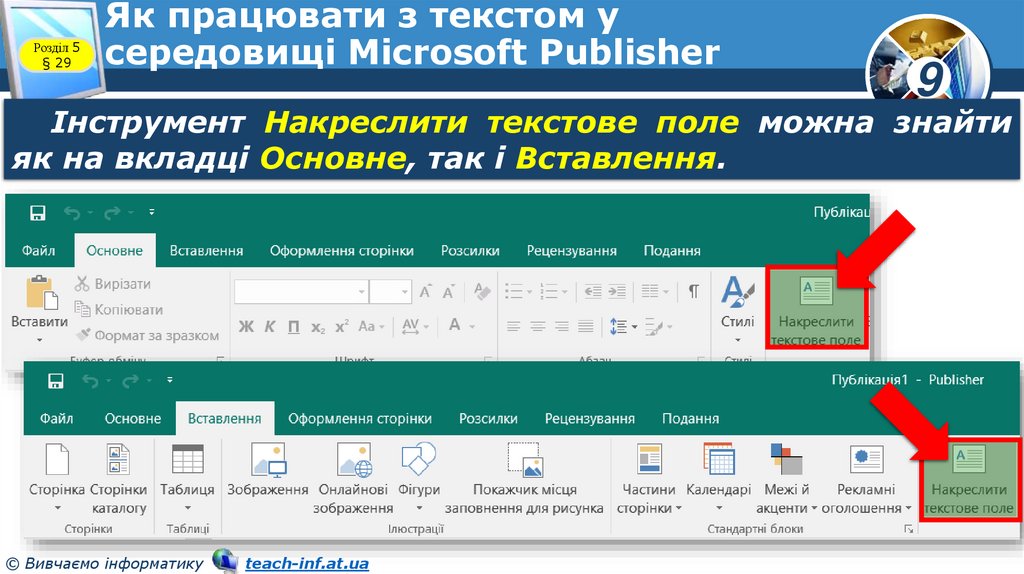
Task: Expand the Вставити paste options arrow
Action: pyautogui.click(x=39, y=340)
